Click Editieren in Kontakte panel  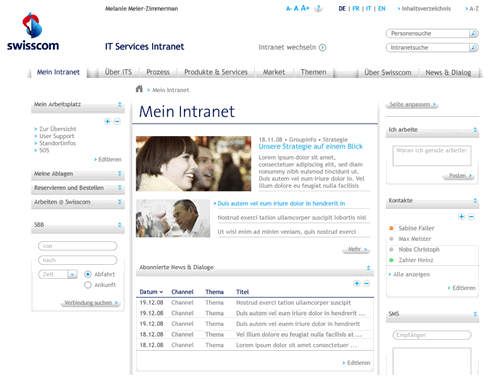coord(464,288)
